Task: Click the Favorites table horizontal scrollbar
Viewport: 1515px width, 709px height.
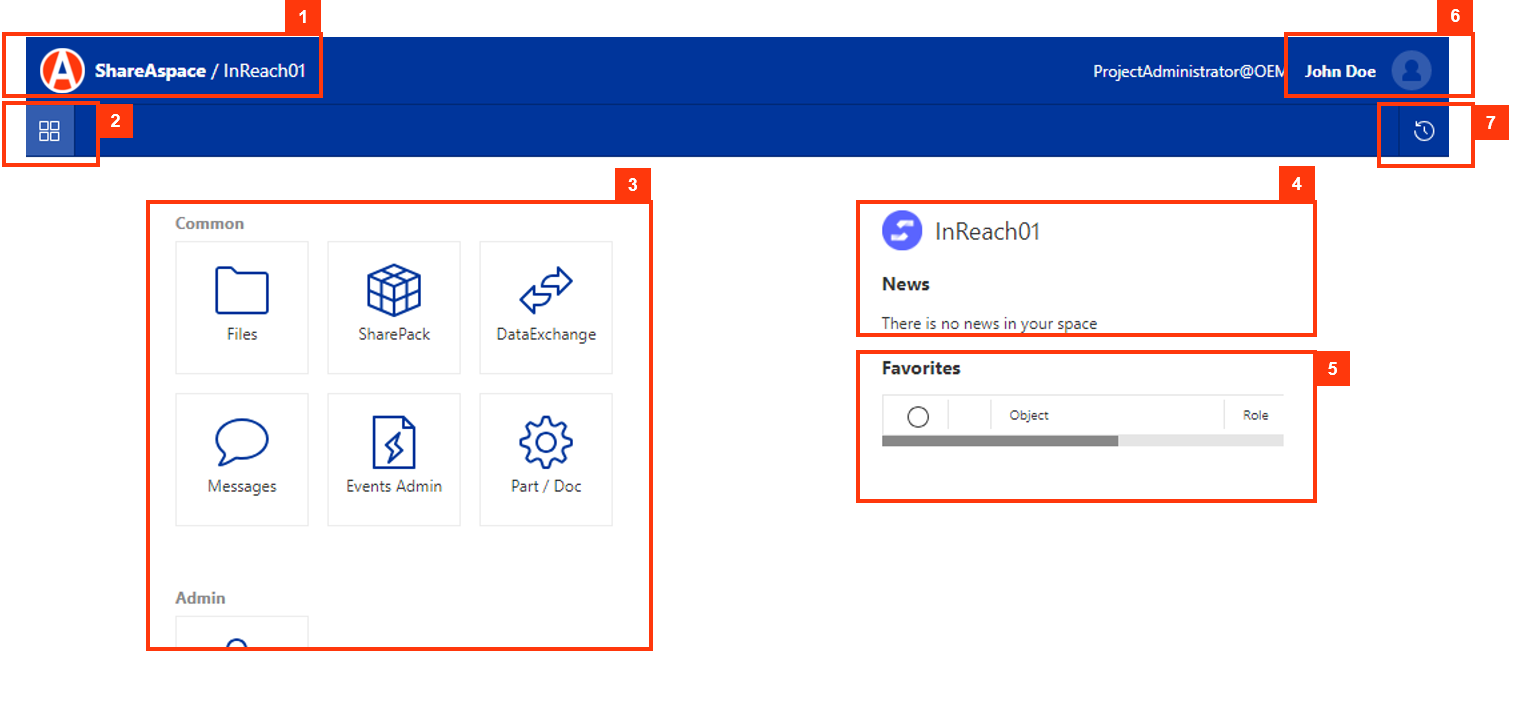Action: (1000, 440)
